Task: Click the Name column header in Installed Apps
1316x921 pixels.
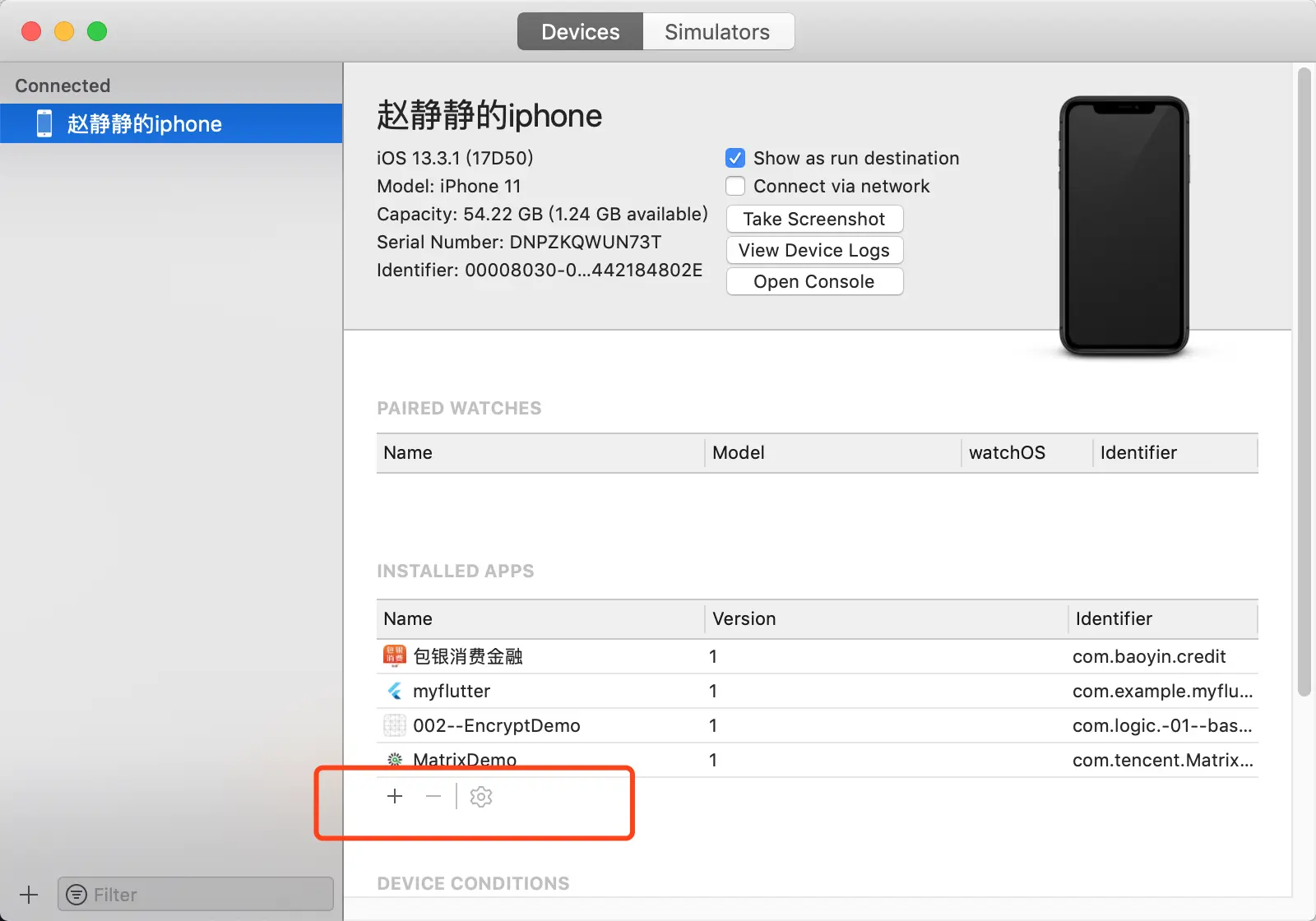Action: 540,618
